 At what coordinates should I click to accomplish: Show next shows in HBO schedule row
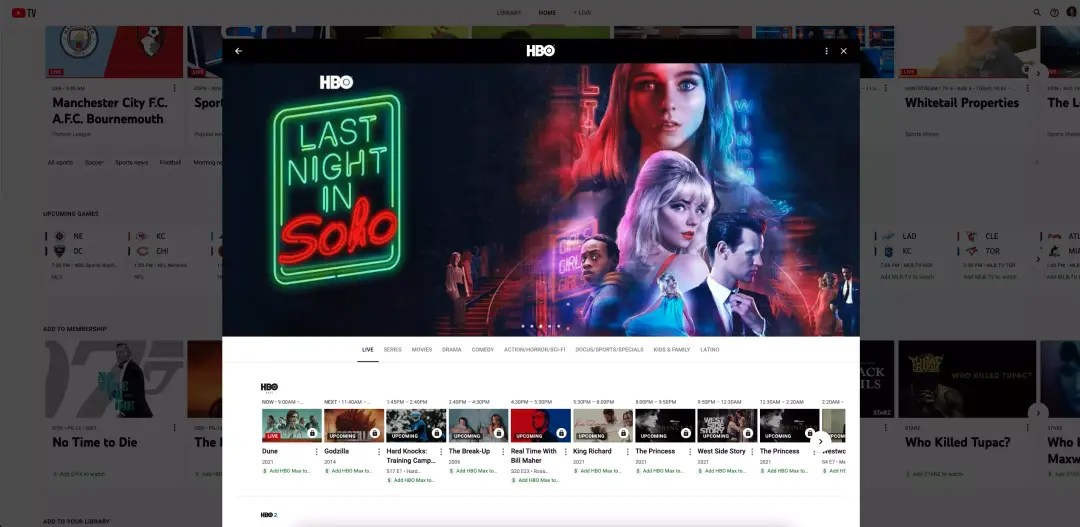820,442
